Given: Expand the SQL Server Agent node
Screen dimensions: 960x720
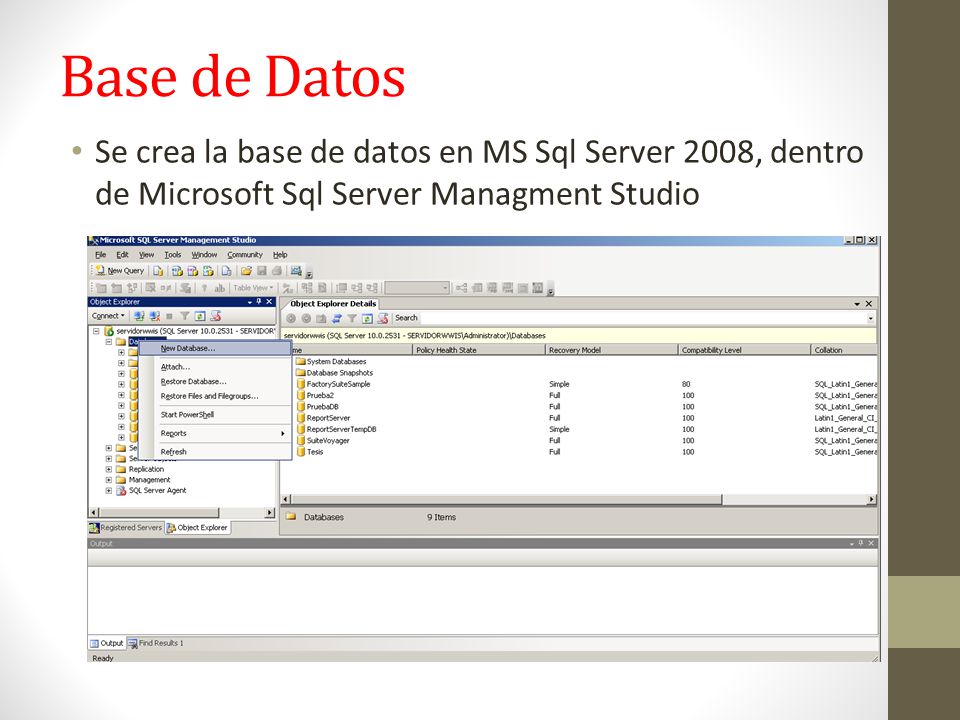Looking at the screenshot, I should [x=109, y=490].
